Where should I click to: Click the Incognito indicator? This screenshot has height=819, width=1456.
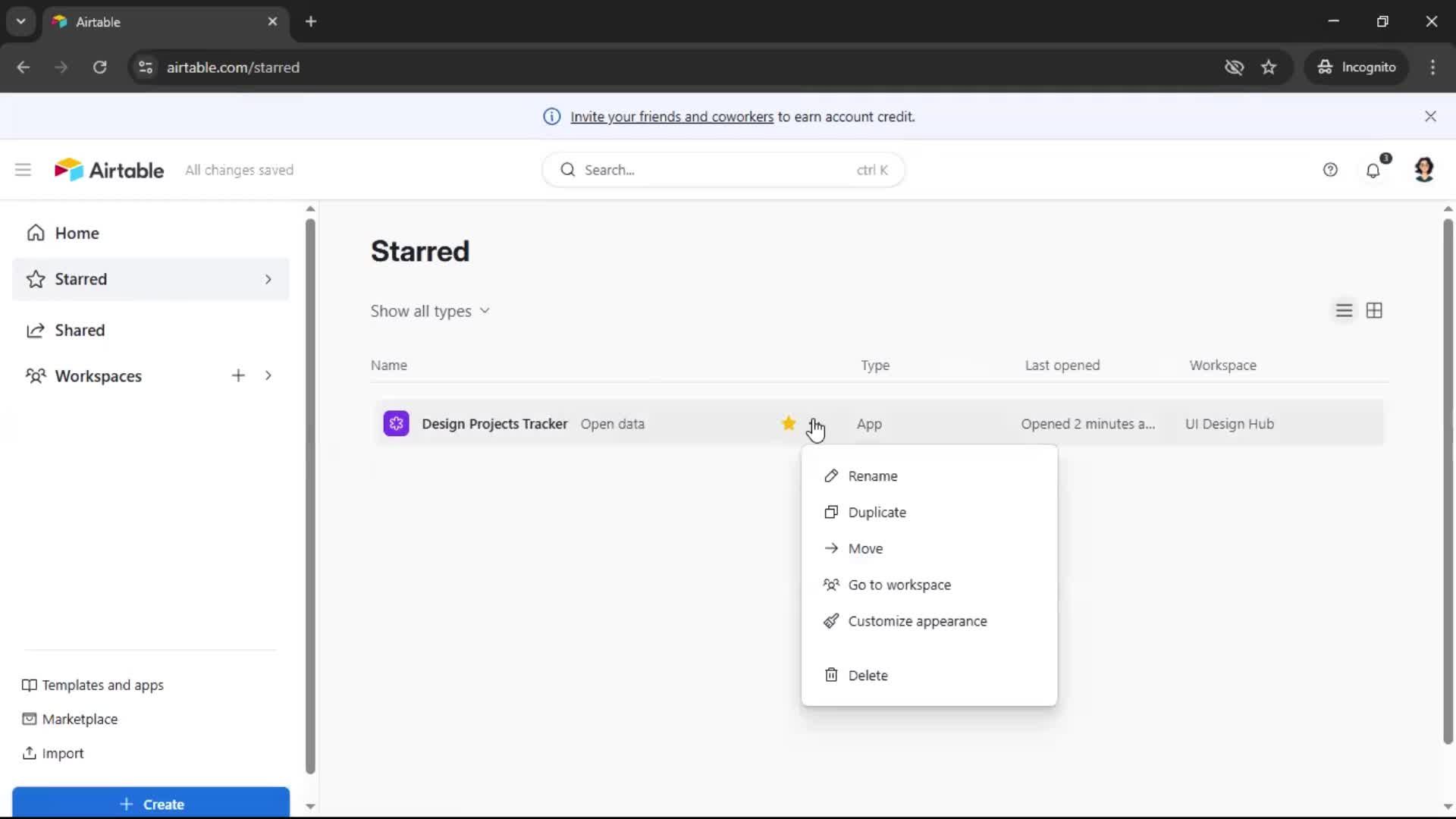tap(1356, 67)
